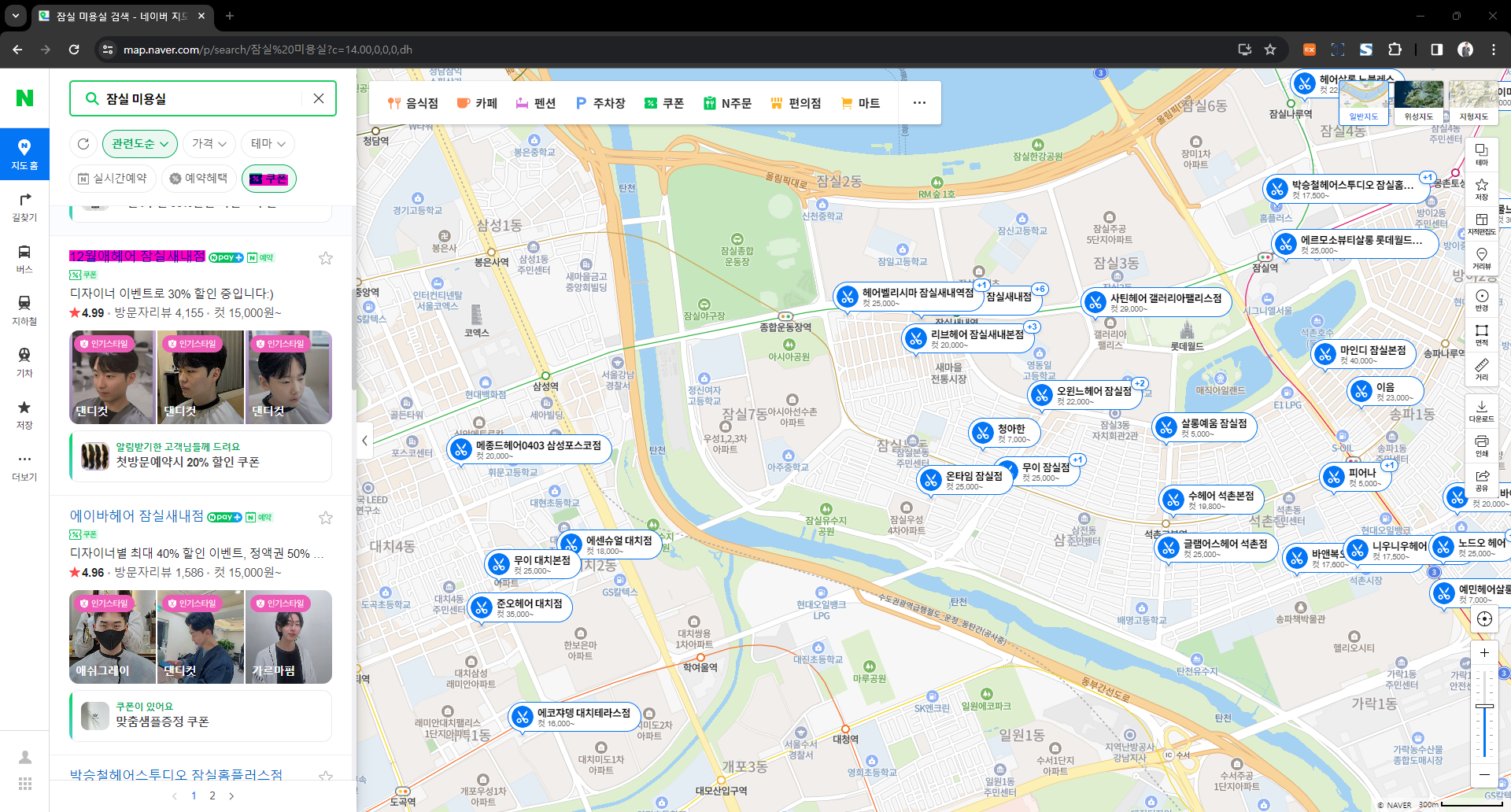Image resolution: width=1511 pixels, height=812 pixels.
Task: Switch the map to 지형지도 terrain view
Action: [x=1474, y=102]
